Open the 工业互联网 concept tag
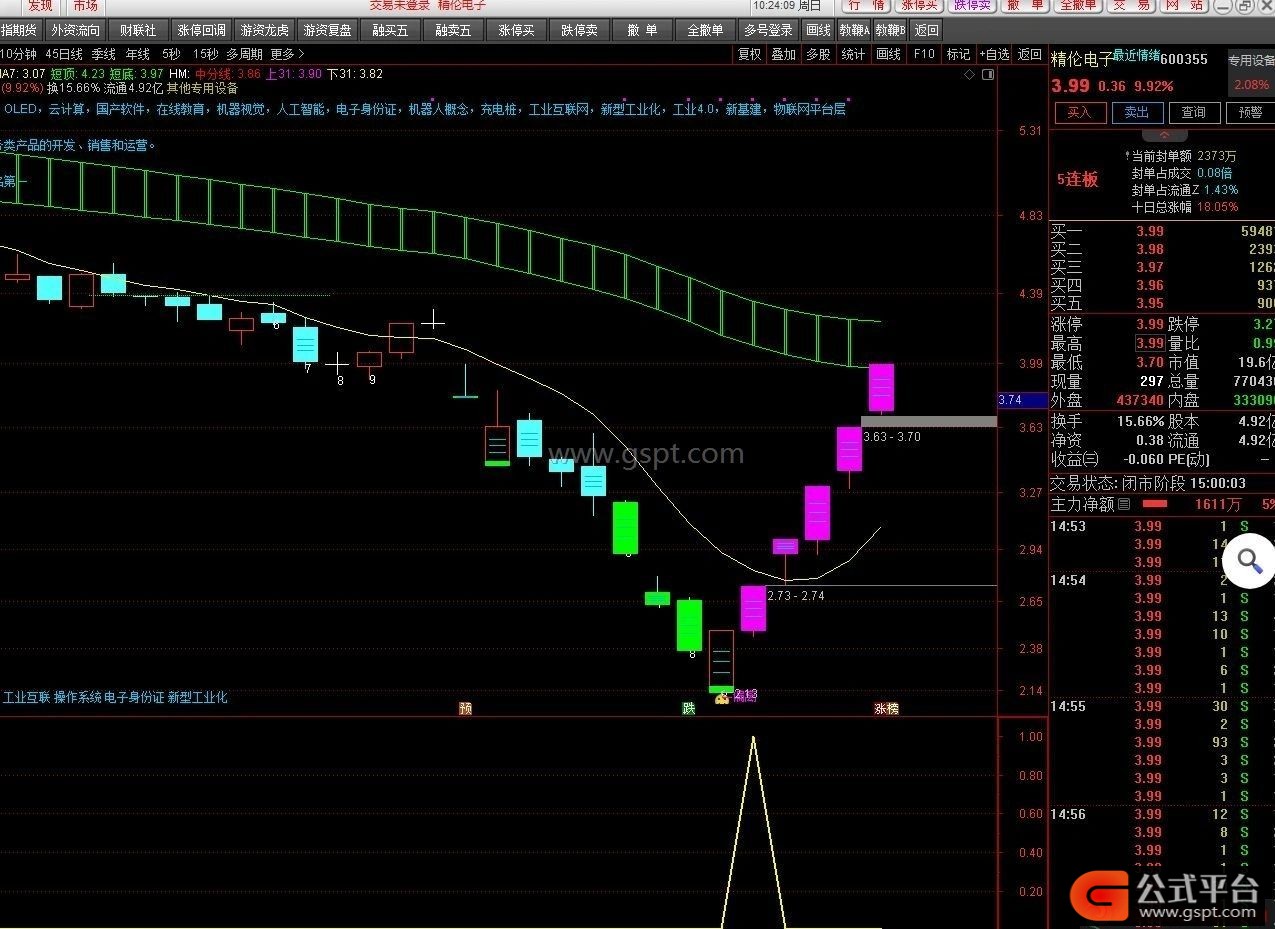 [x=559, y=109]
